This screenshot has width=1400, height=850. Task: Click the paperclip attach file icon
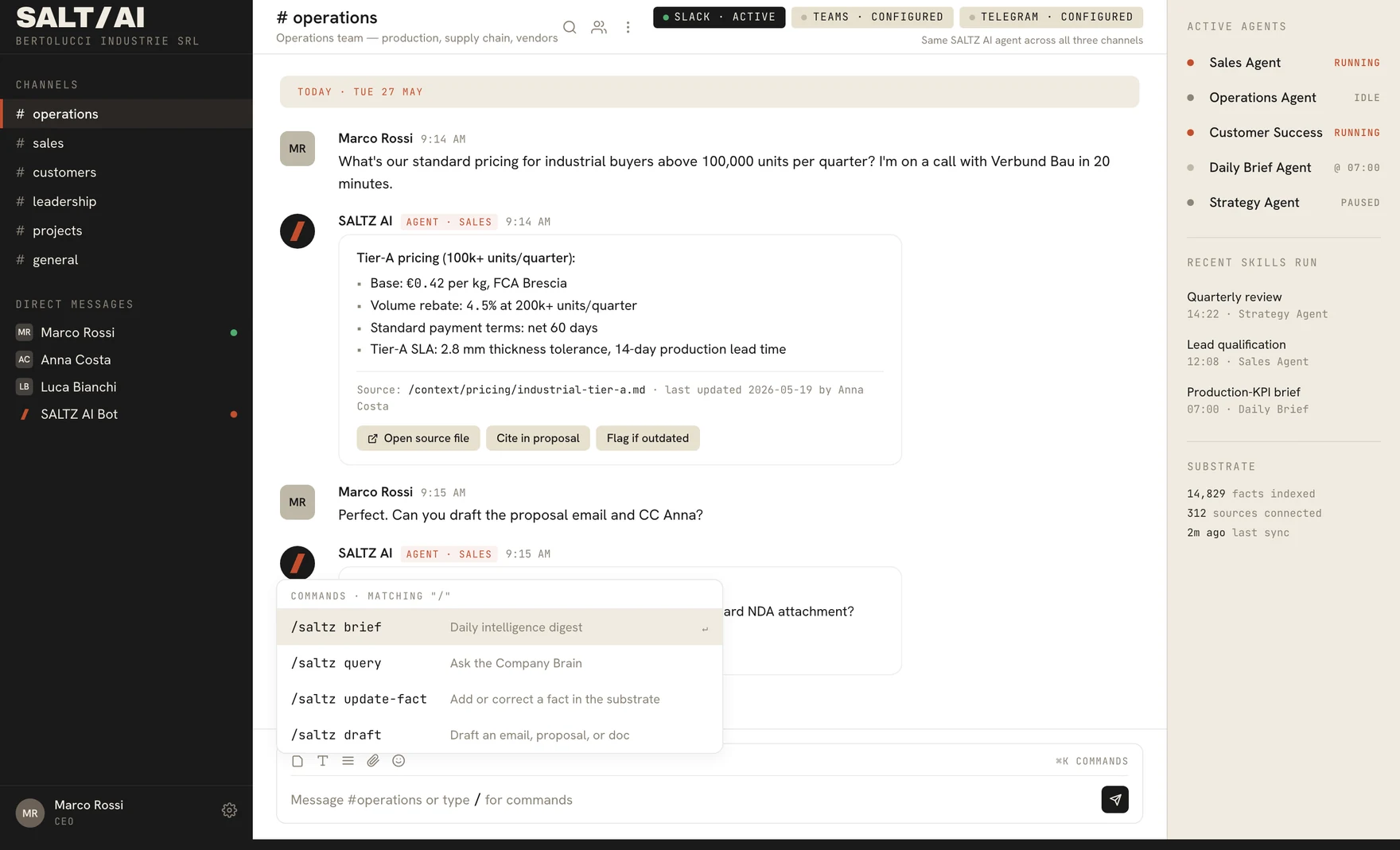(x=373, y=761)
